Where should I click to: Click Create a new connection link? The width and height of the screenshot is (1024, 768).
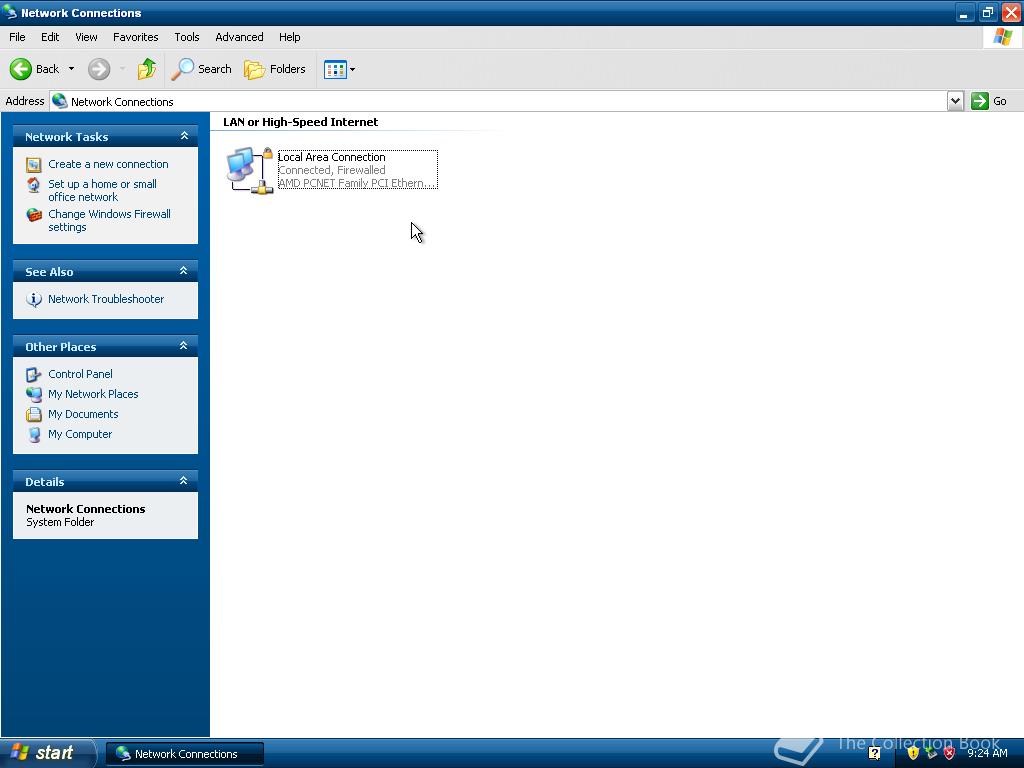108,164
